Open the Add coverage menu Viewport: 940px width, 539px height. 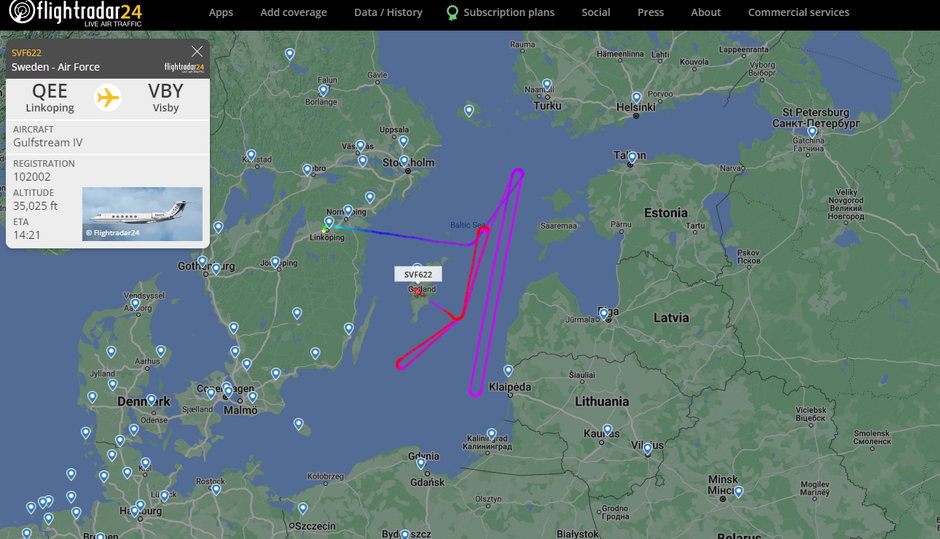294,12
